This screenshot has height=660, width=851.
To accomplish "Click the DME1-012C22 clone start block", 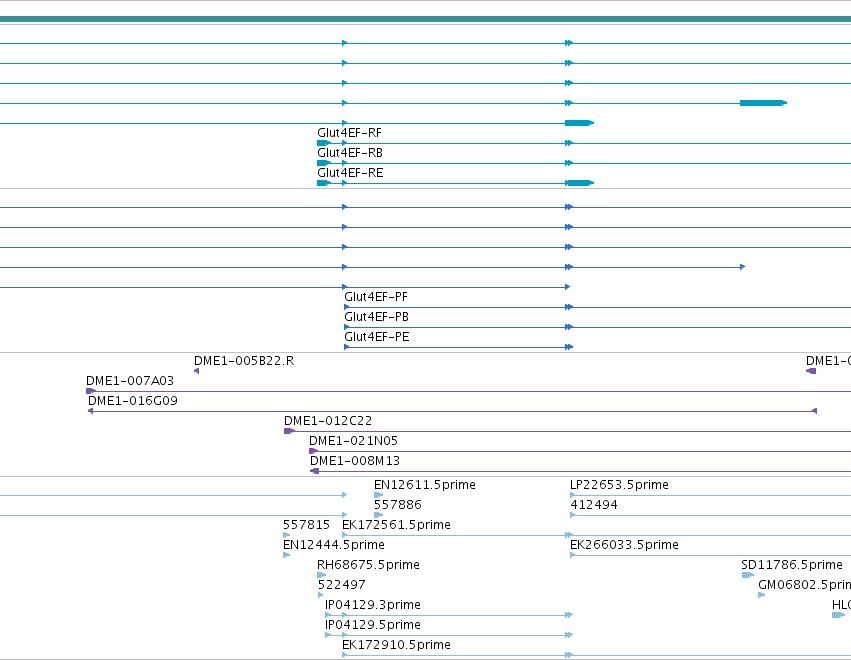I will pyautogui.click(x=289, y=431).
